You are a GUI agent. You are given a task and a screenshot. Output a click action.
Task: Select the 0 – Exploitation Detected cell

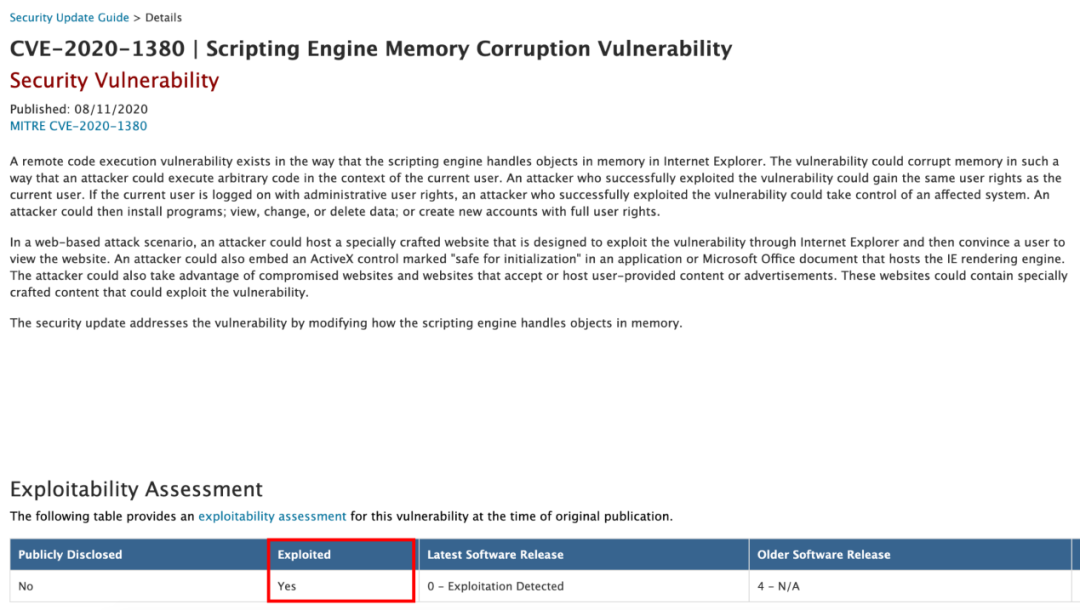(495, 586)
